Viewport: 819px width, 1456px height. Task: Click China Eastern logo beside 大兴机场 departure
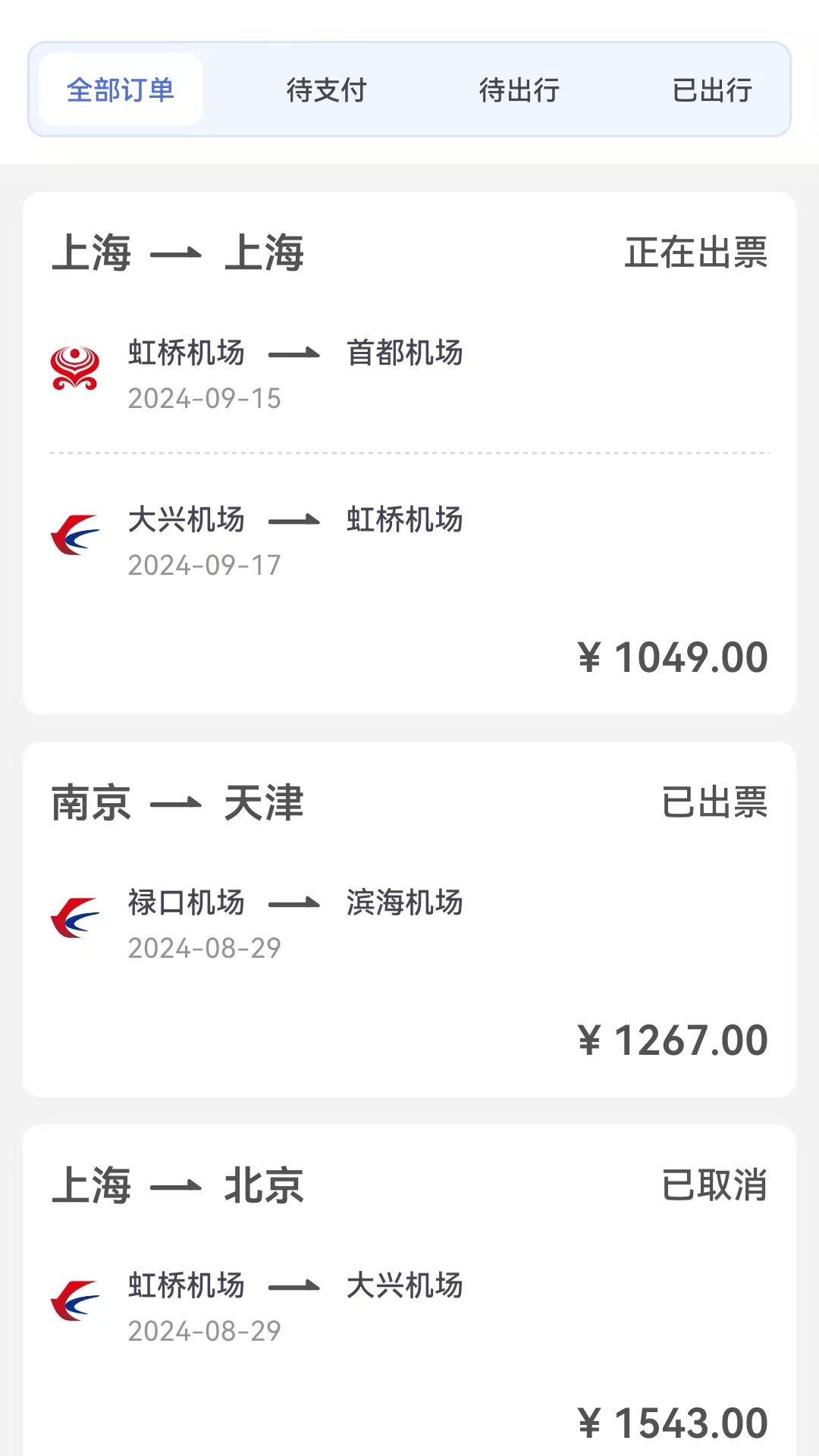coord(74,535)
